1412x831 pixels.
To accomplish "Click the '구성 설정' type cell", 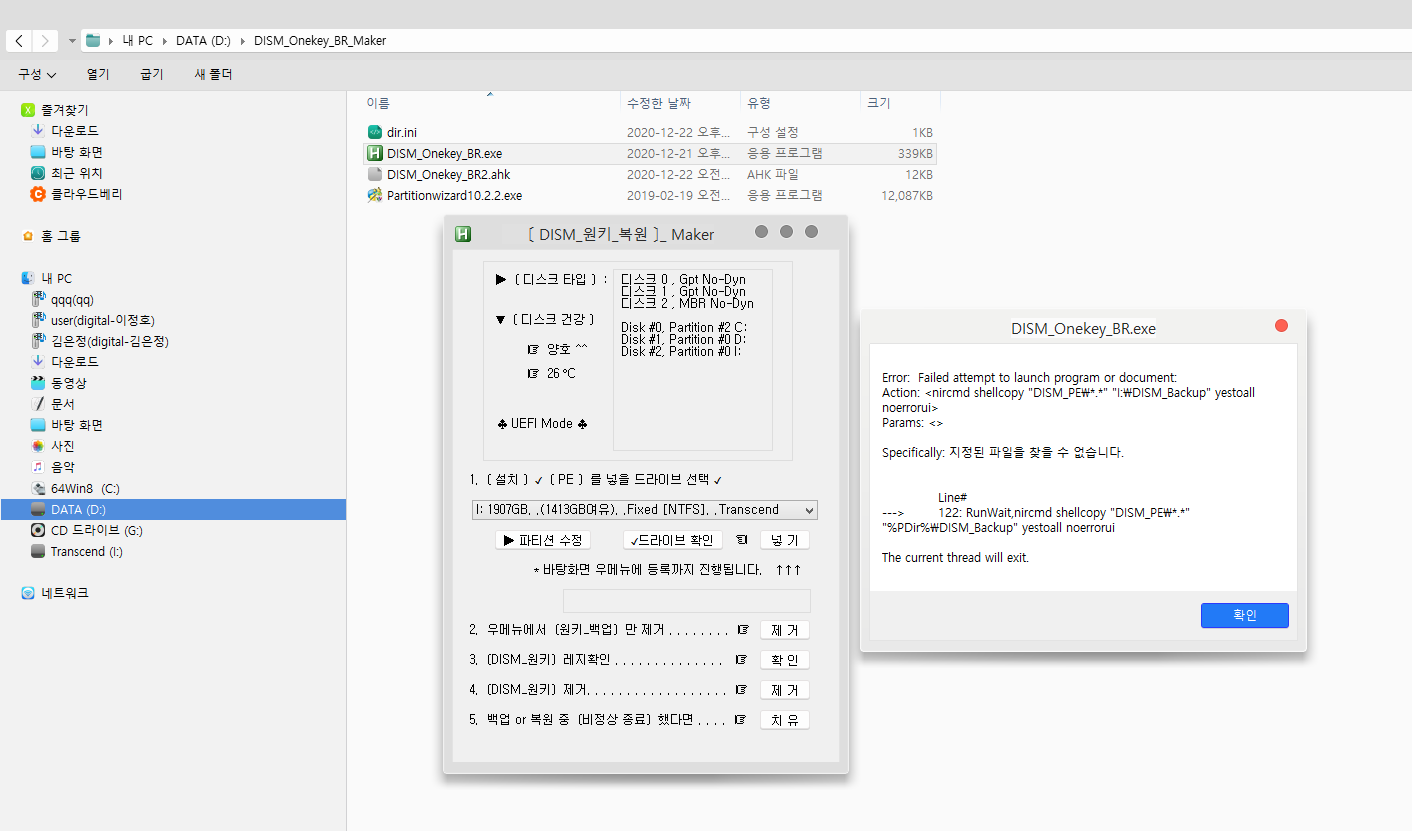I will pos(773,132).
